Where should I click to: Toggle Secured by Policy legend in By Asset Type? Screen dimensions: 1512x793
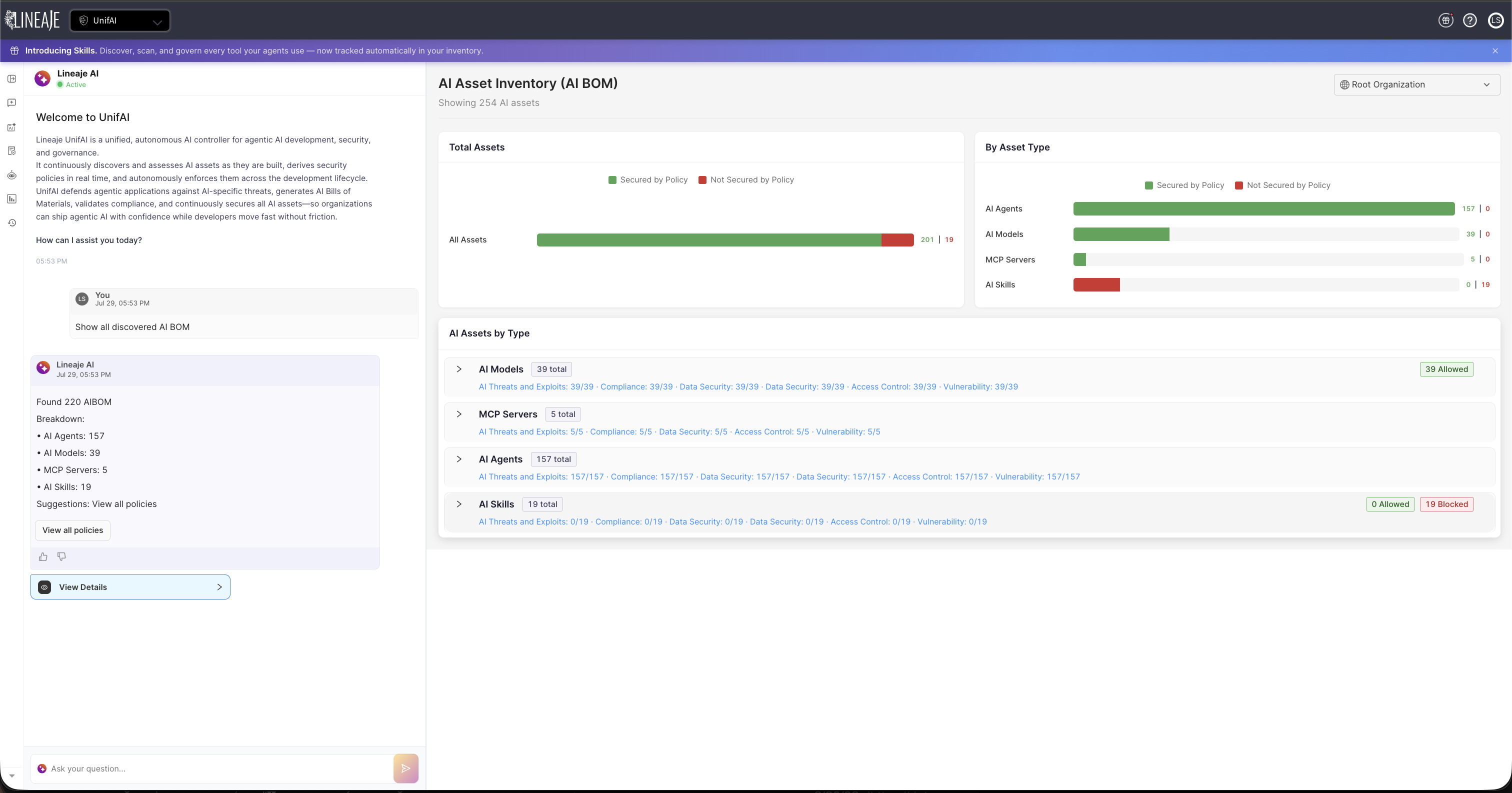pos(1184,185)
